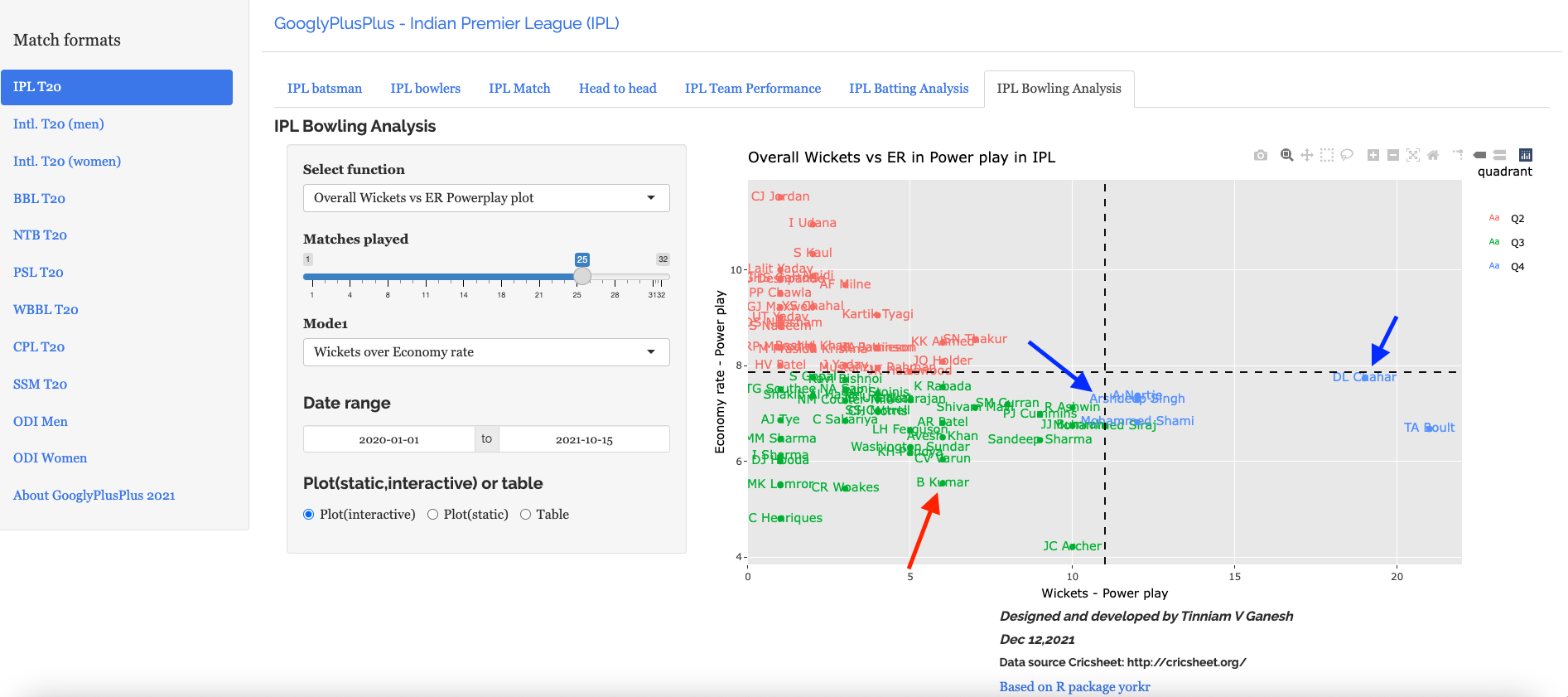Image resolution: width=1568 pixels, height=697 pixels.
Task: Choose the Box Select tool
Action: (x=1327, y=155)
